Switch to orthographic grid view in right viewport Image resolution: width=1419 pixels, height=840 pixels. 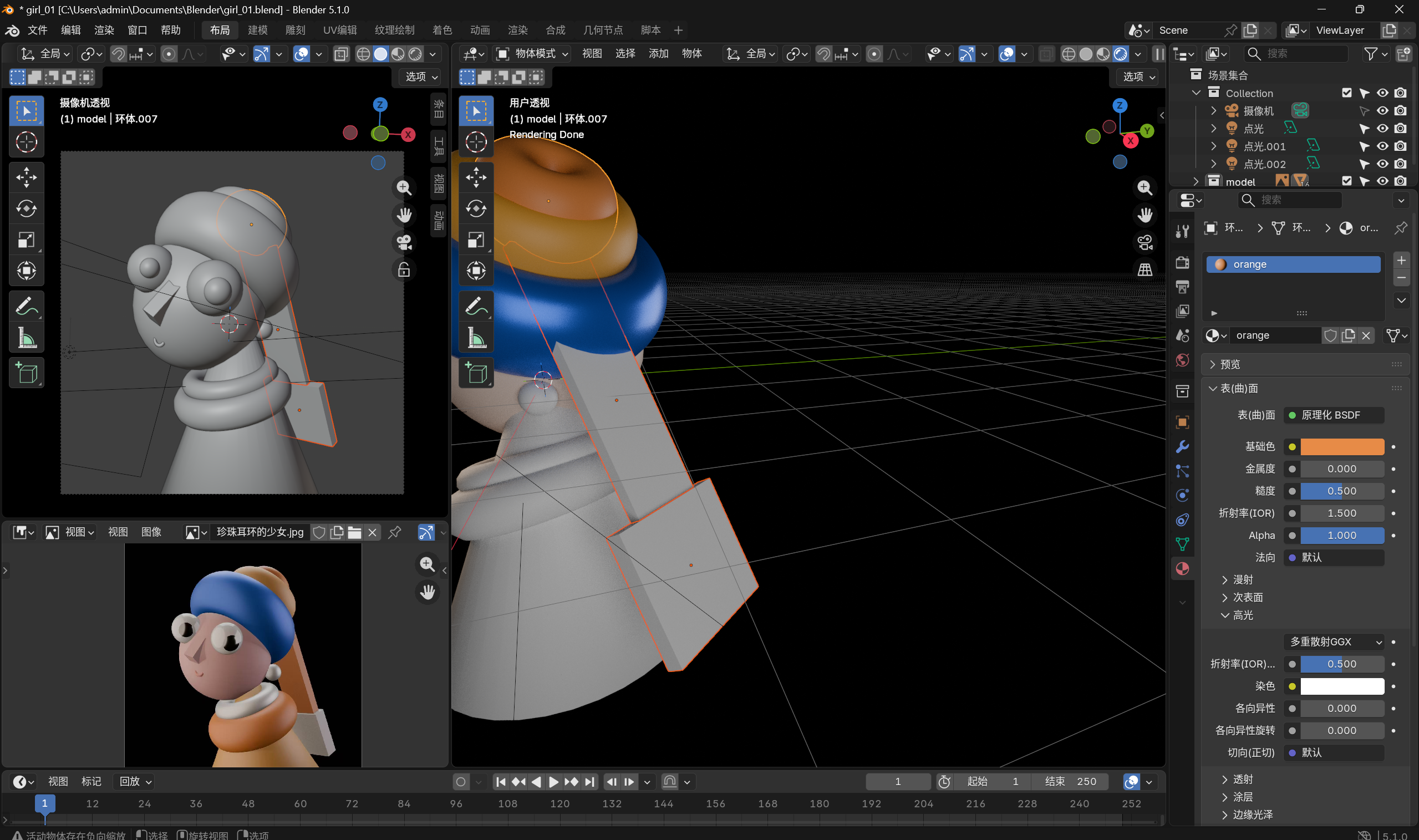pyautogui.click(x=1145, y=270)
